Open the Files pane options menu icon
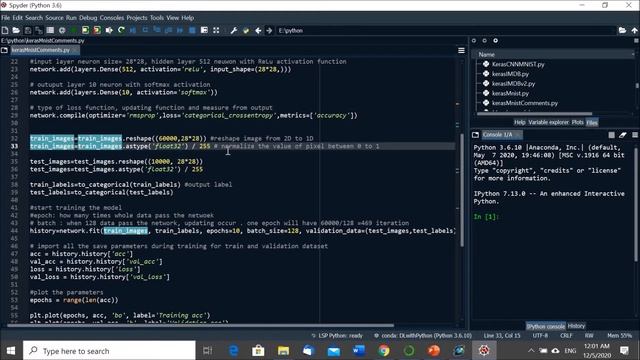 (636, 40)
